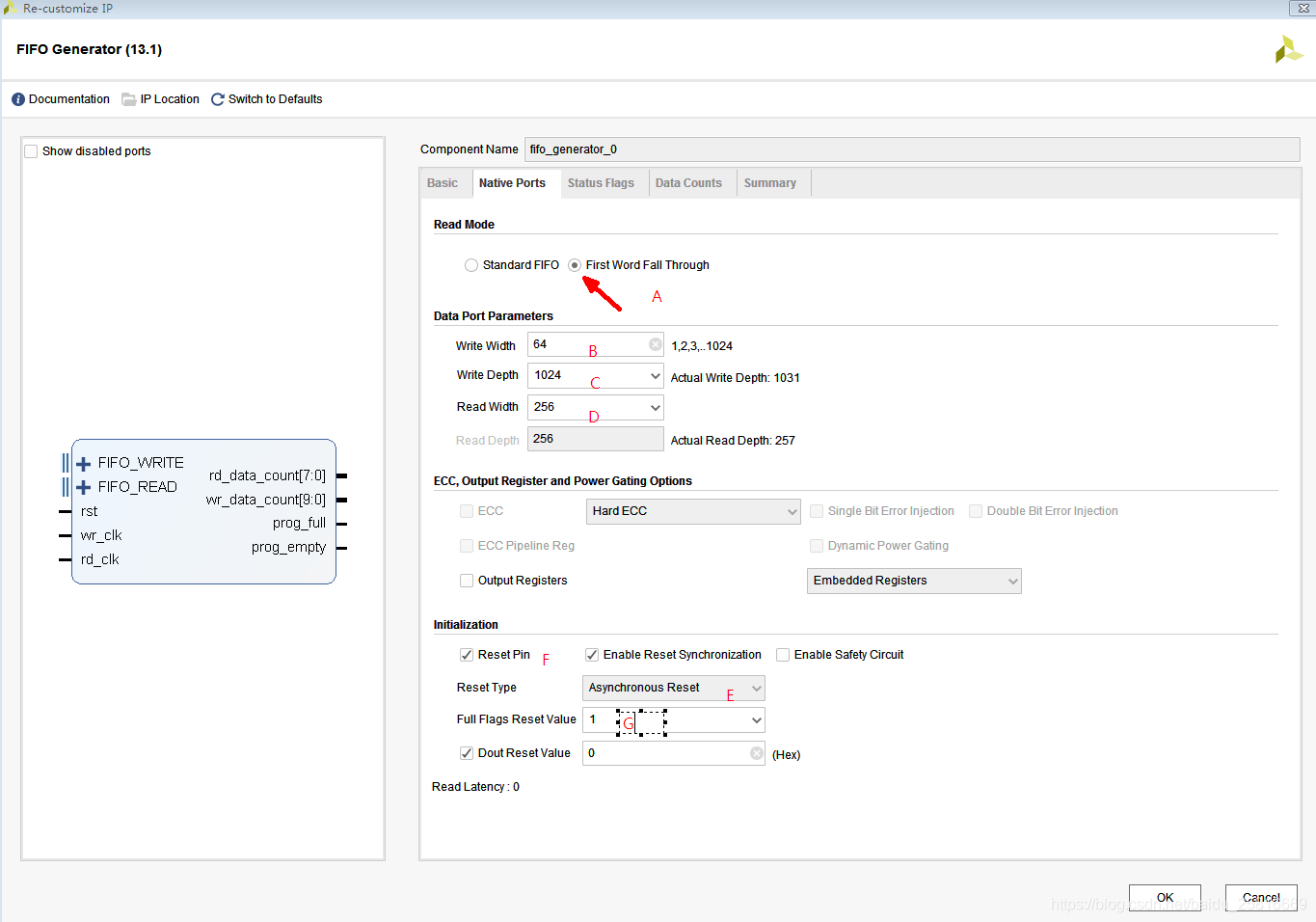1316x922 pixels.
Task: Toggle Reset Pin checkbox
Action: click(467, 655)
